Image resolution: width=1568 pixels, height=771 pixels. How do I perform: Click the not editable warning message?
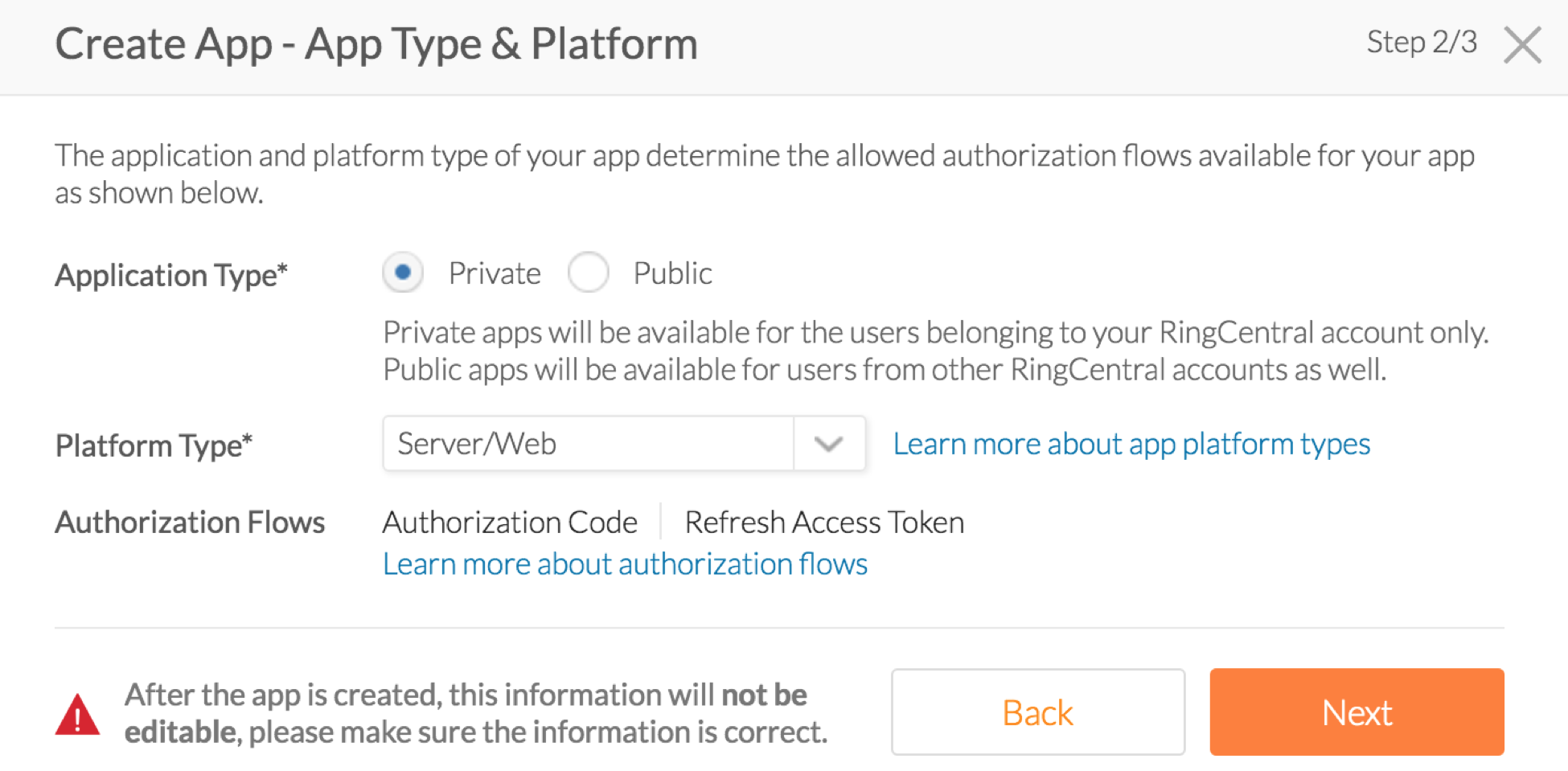pyautogui.click(x=475, y=713)
